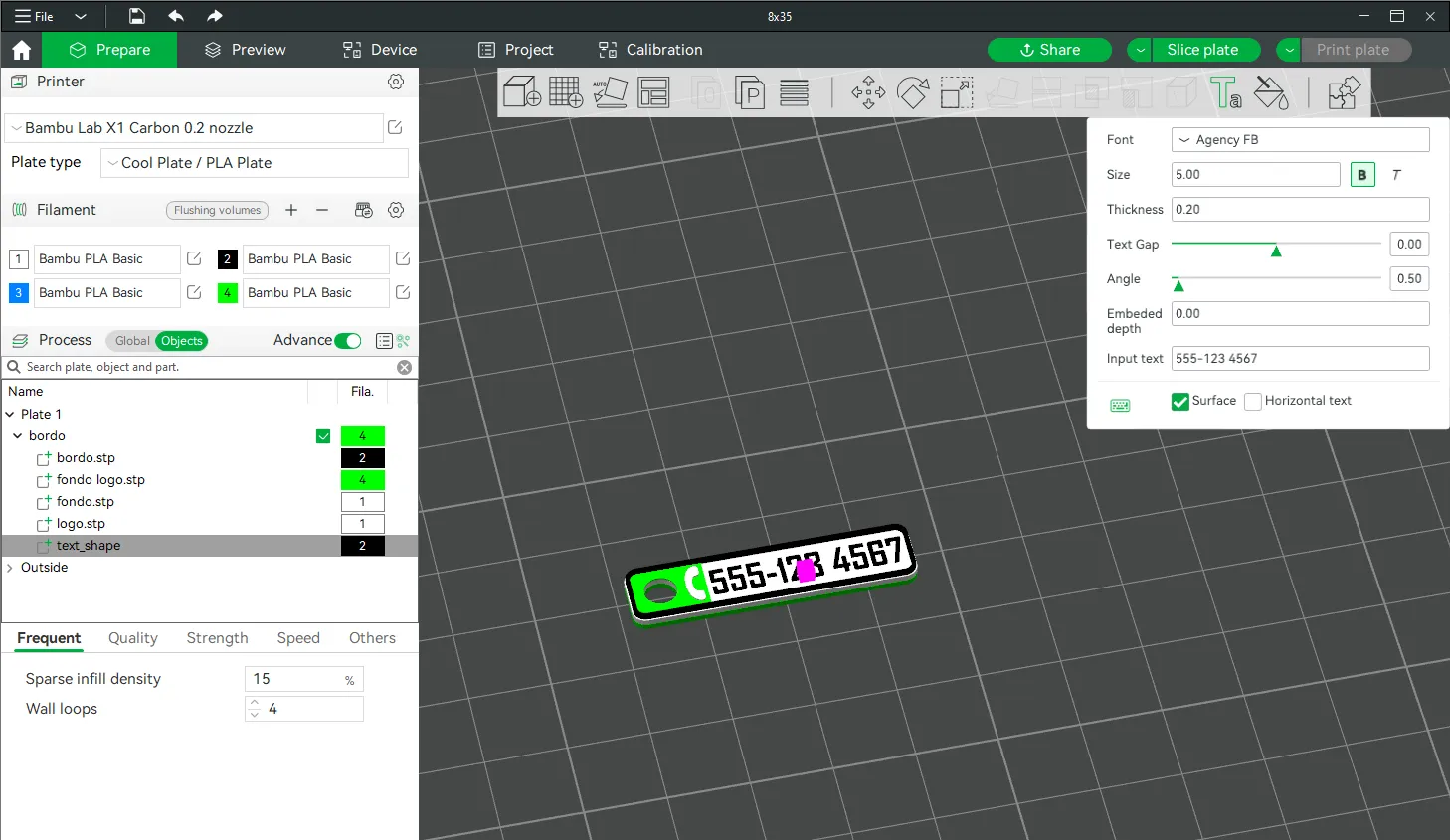Click the Flushing volumes button
Screen dimensions: 1450x840
[217, 210]
